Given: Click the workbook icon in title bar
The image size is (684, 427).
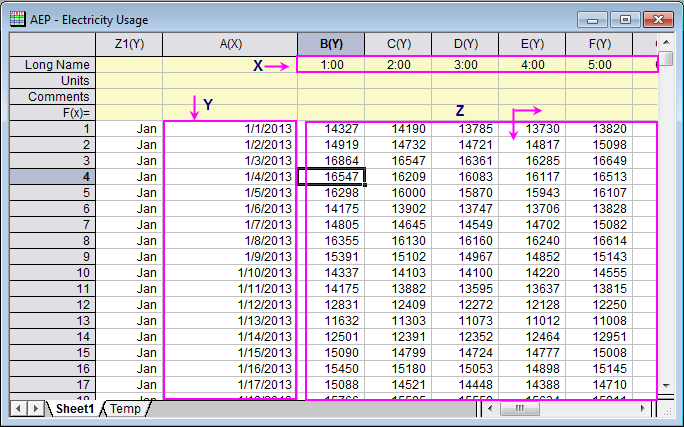Looking at the screenshot, I should pos(17,17).
